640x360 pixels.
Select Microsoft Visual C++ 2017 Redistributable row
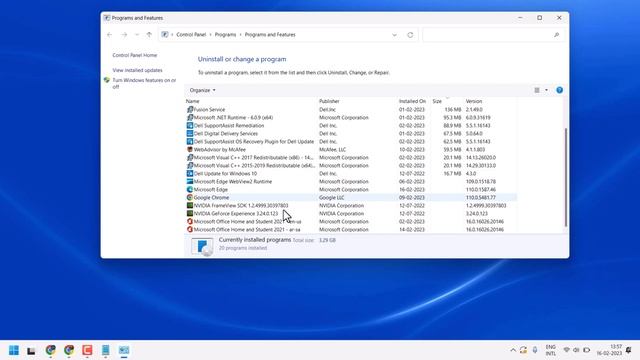[351, 158]
